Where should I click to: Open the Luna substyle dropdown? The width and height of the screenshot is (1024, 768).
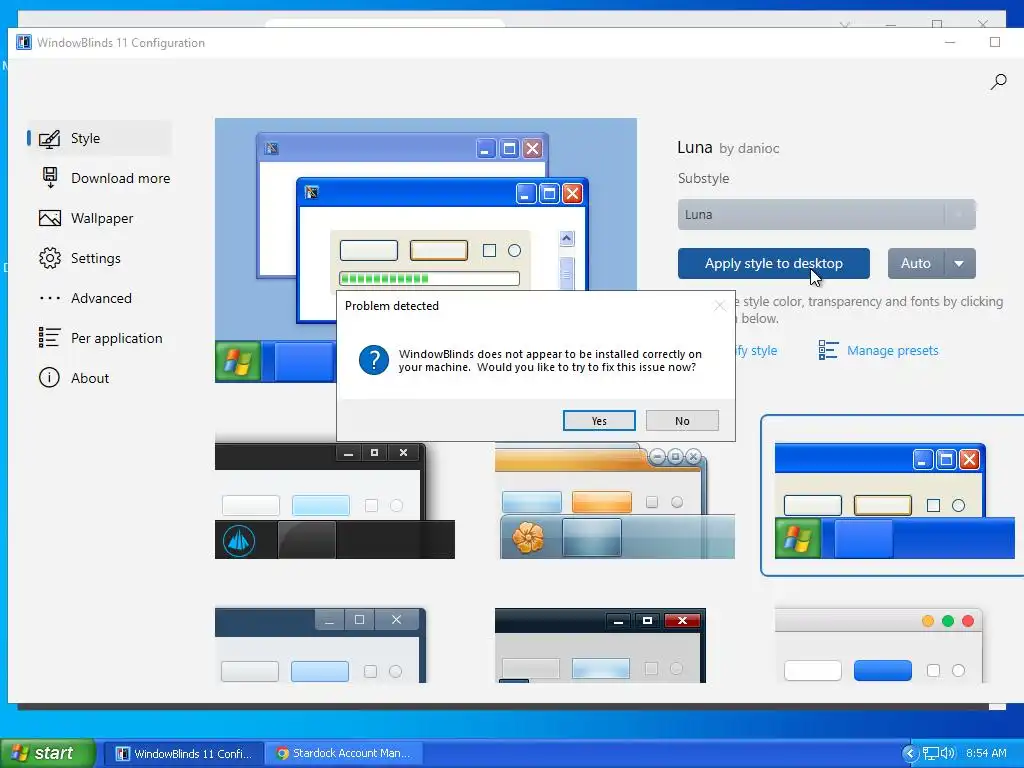(x=827, y=214)
